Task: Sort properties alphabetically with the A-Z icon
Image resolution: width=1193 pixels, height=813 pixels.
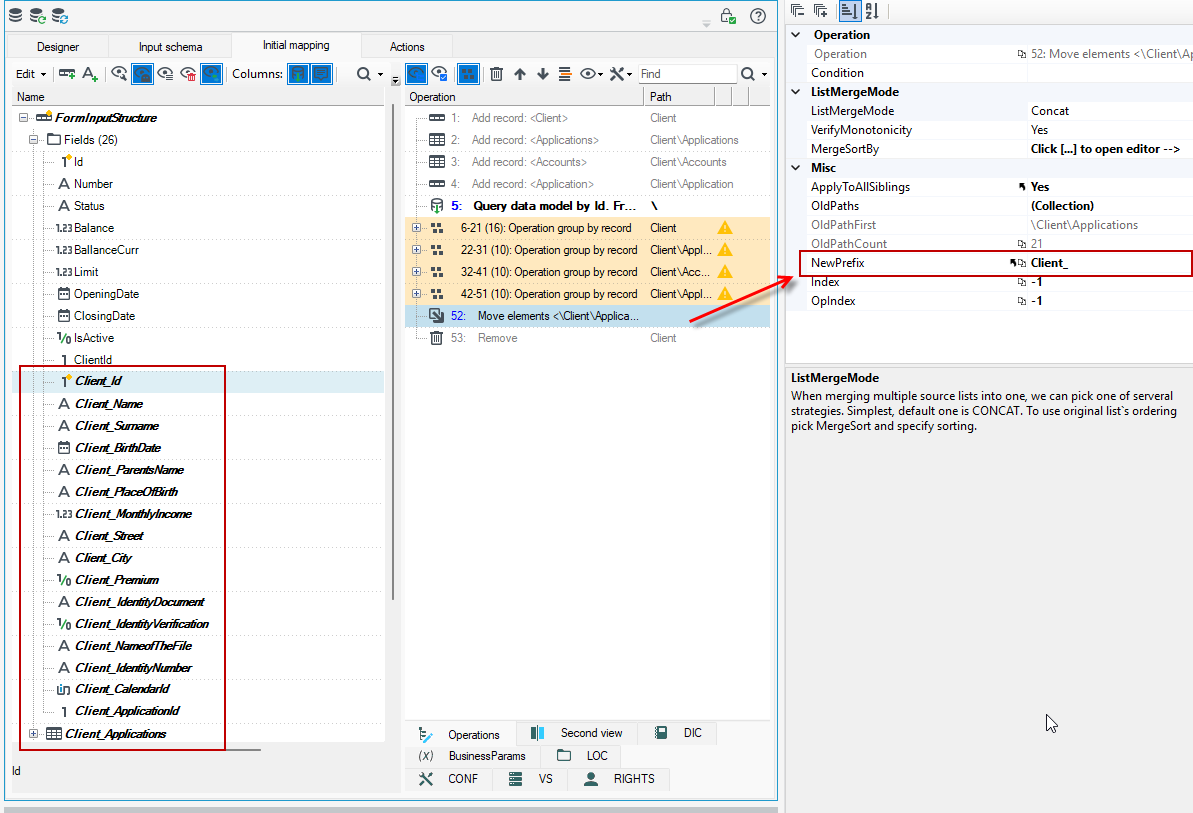Action: [872, 11]
